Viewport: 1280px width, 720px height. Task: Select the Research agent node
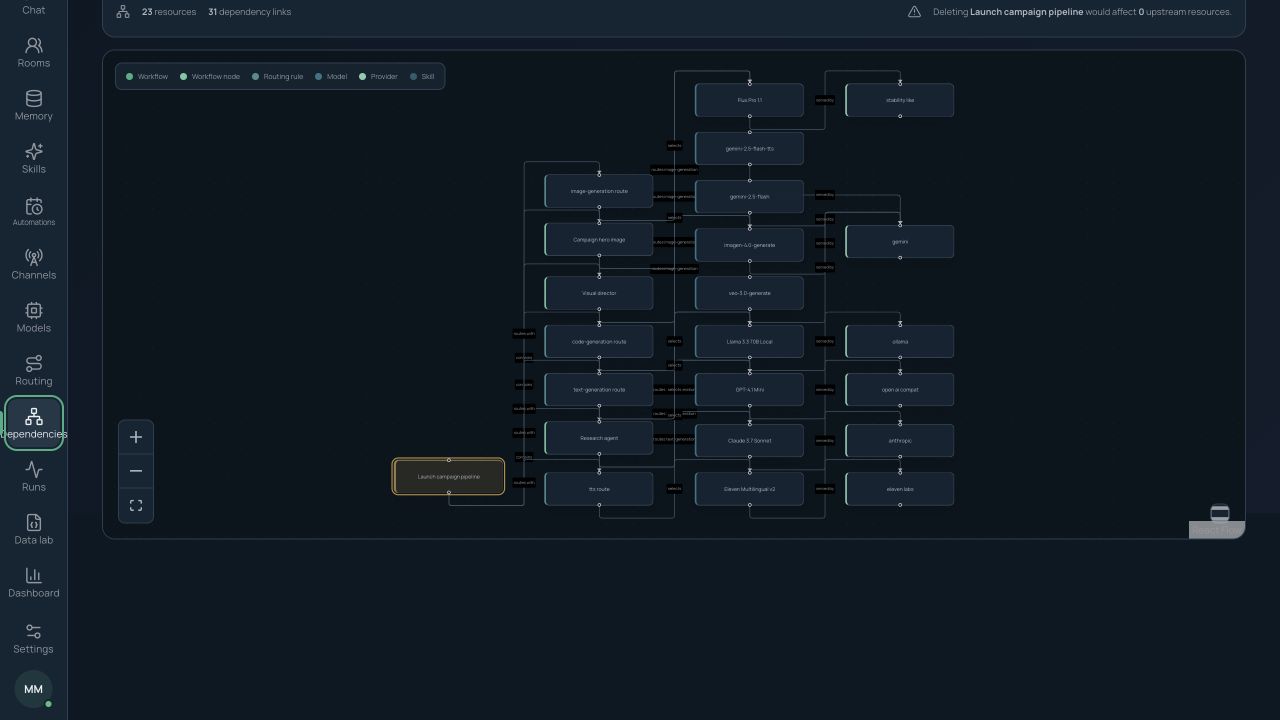coord(599,438)
